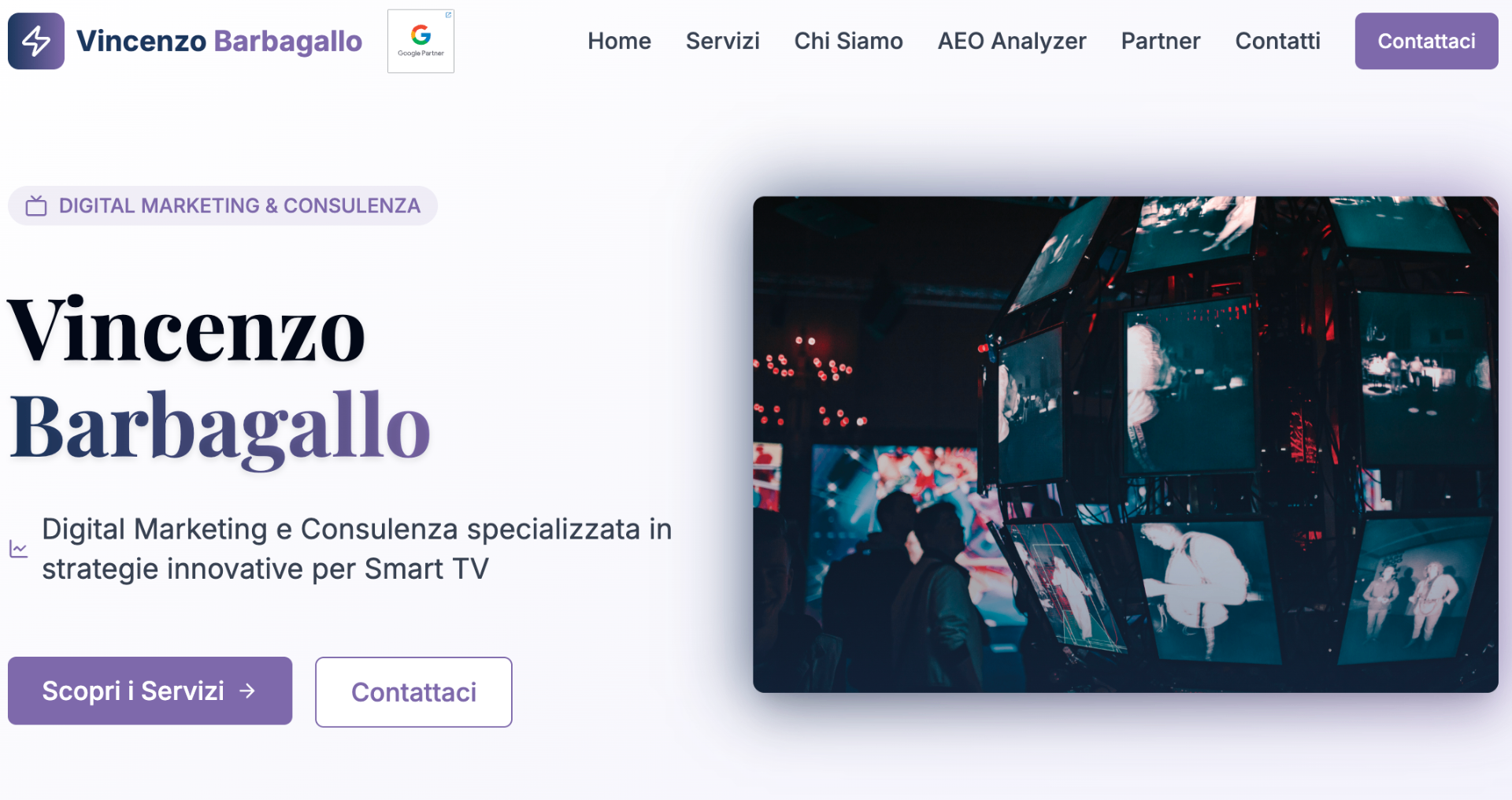Viewport: 1512px width, 800px height.
Task: Click the TV icon in the marketing tag
Action: point(36,206)
